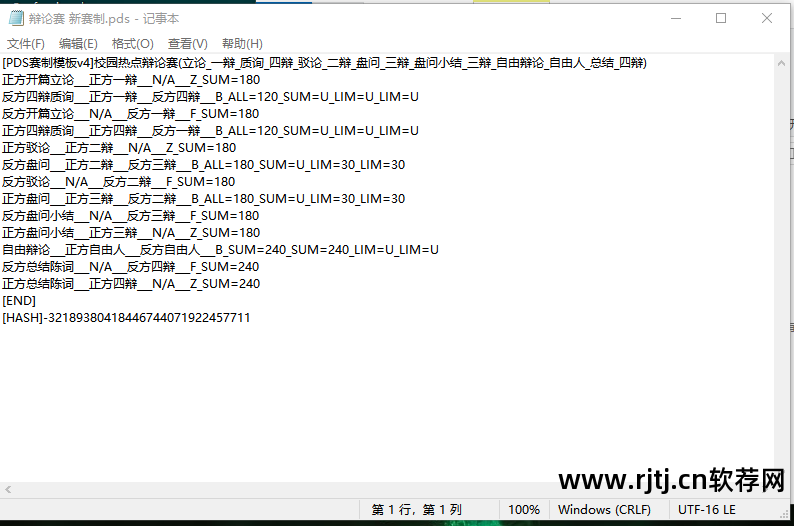Minimize the Notepad window
Viewport: 794px width, 526px height.
pos(676,18)
